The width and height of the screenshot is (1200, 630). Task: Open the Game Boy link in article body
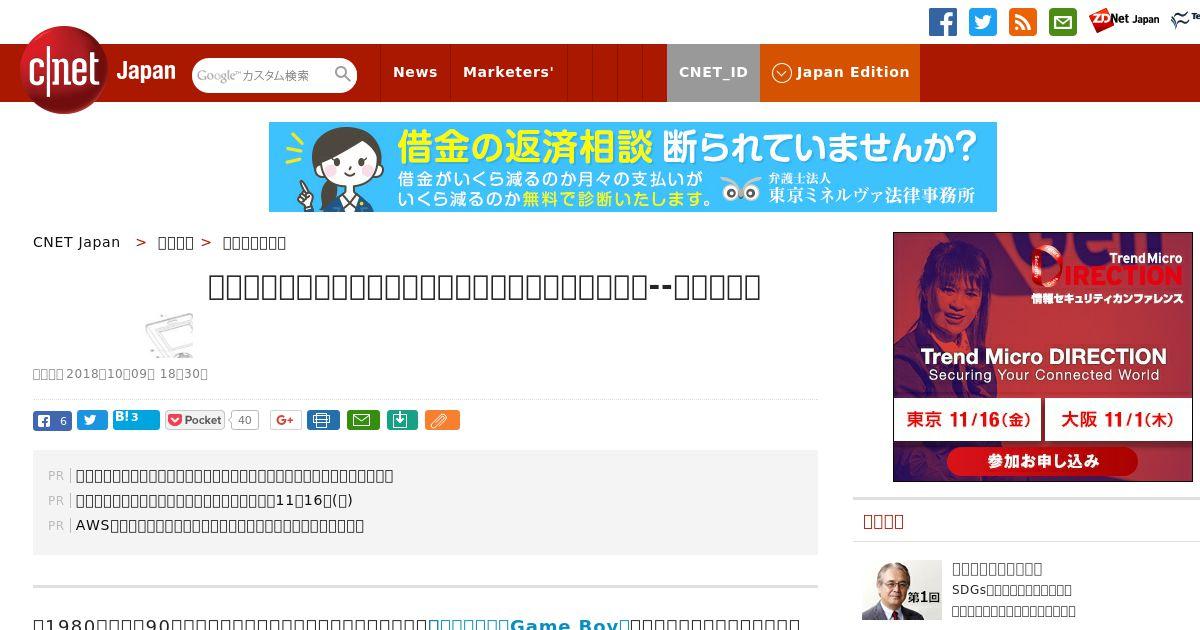(x=530, y=624)
